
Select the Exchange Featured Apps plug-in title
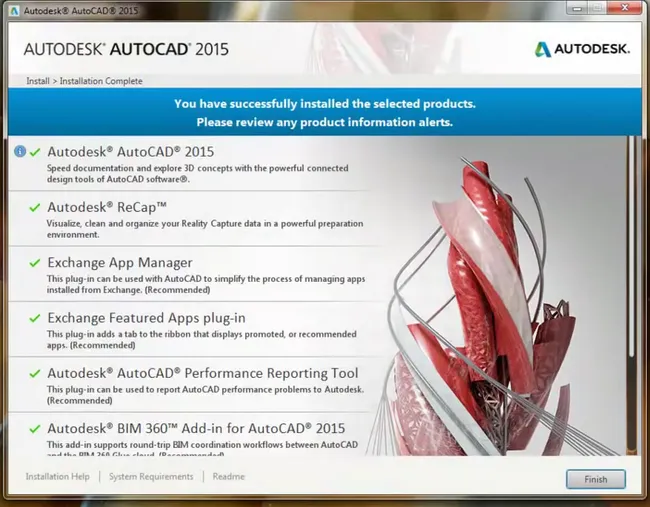tap(146, 318)
